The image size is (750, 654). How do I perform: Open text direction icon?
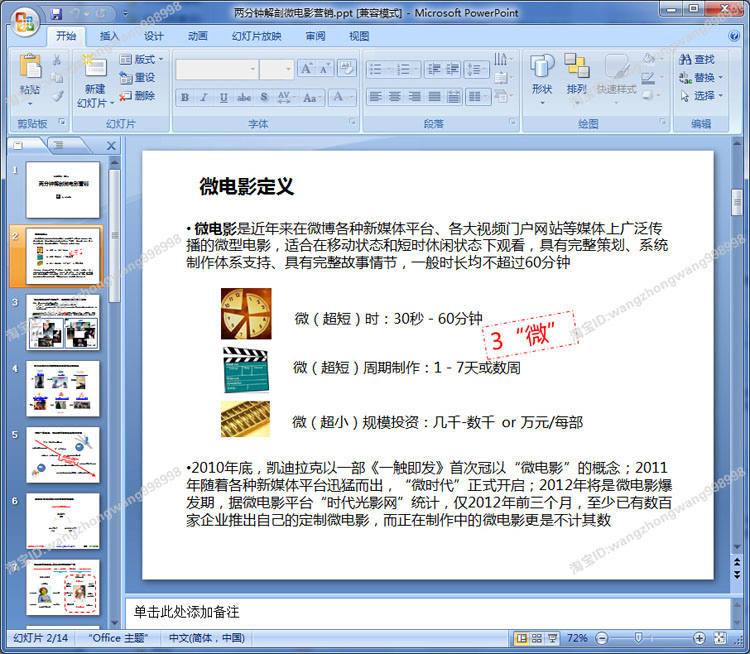[x=503, y=59]
